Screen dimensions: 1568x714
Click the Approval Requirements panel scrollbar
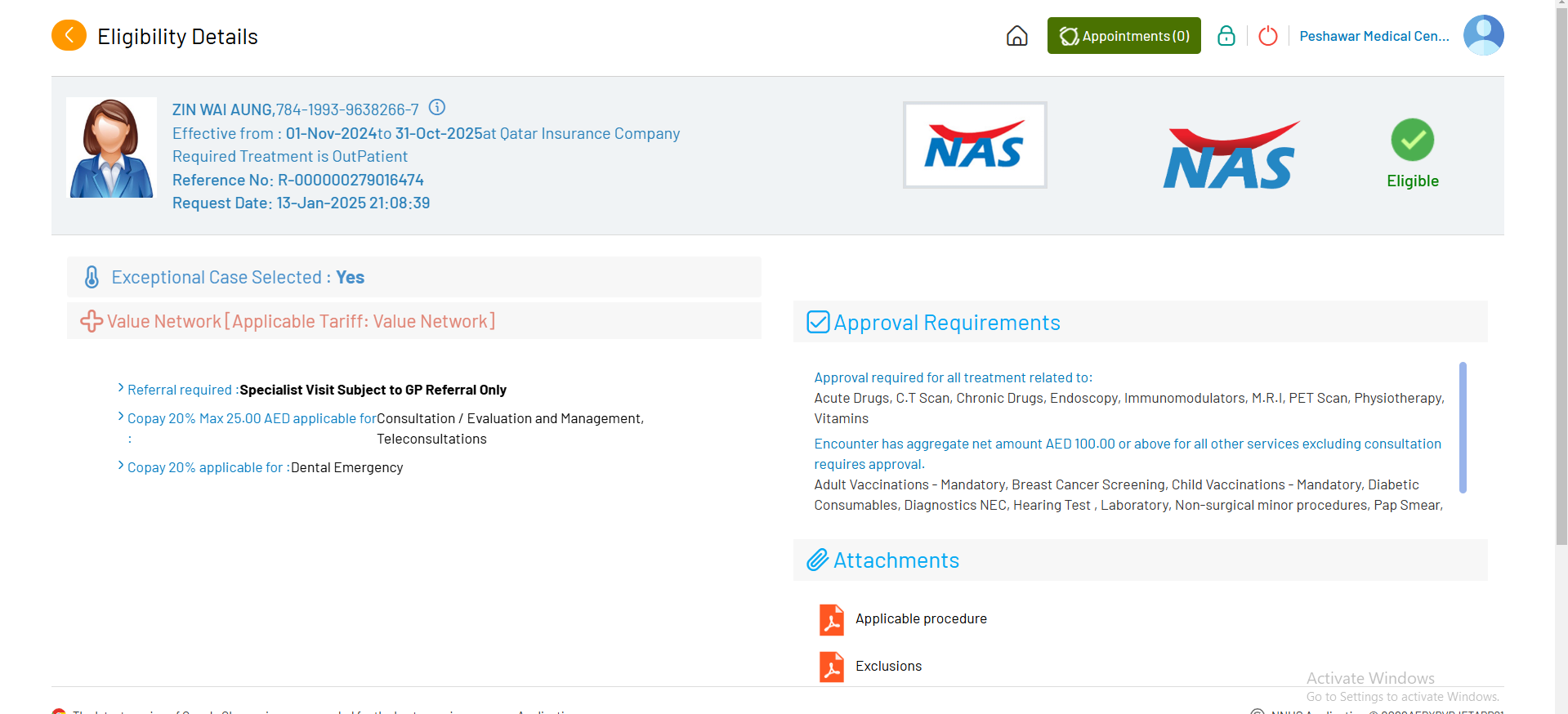point(1462,427)
